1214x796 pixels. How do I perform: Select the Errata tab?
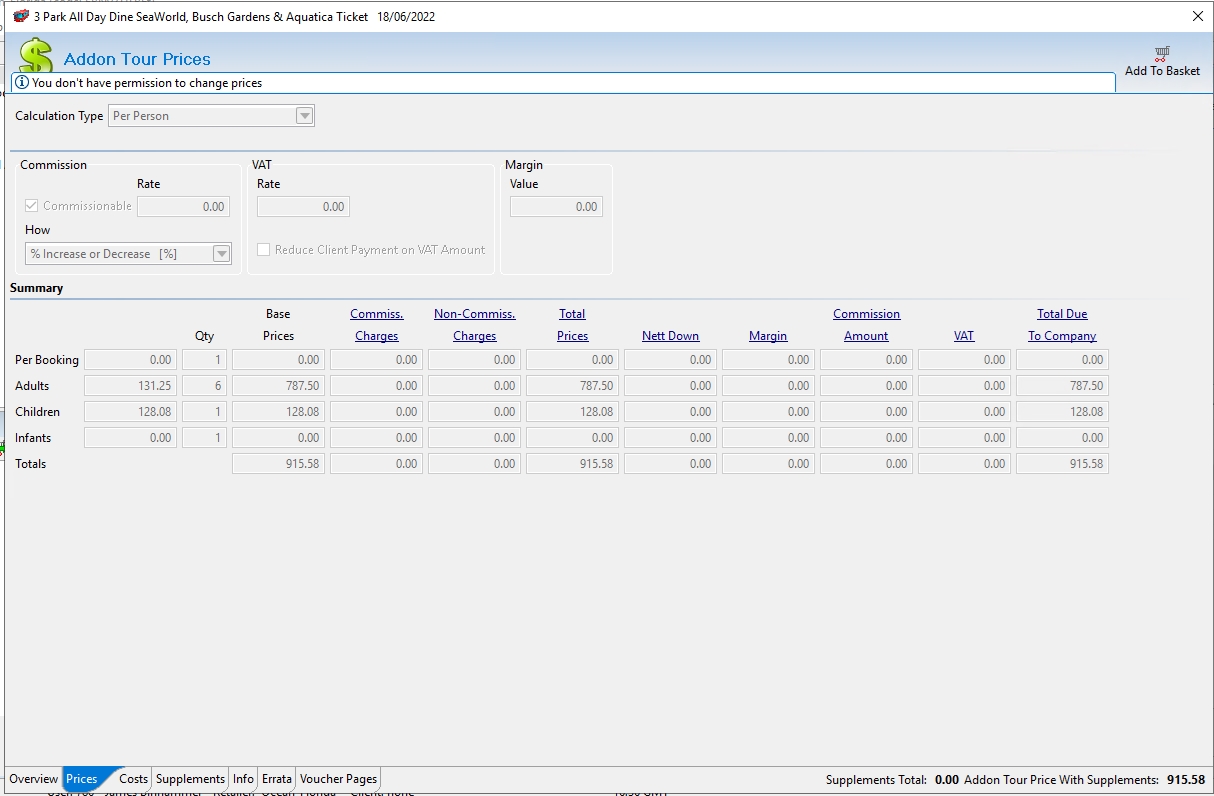tap(277, 779)
